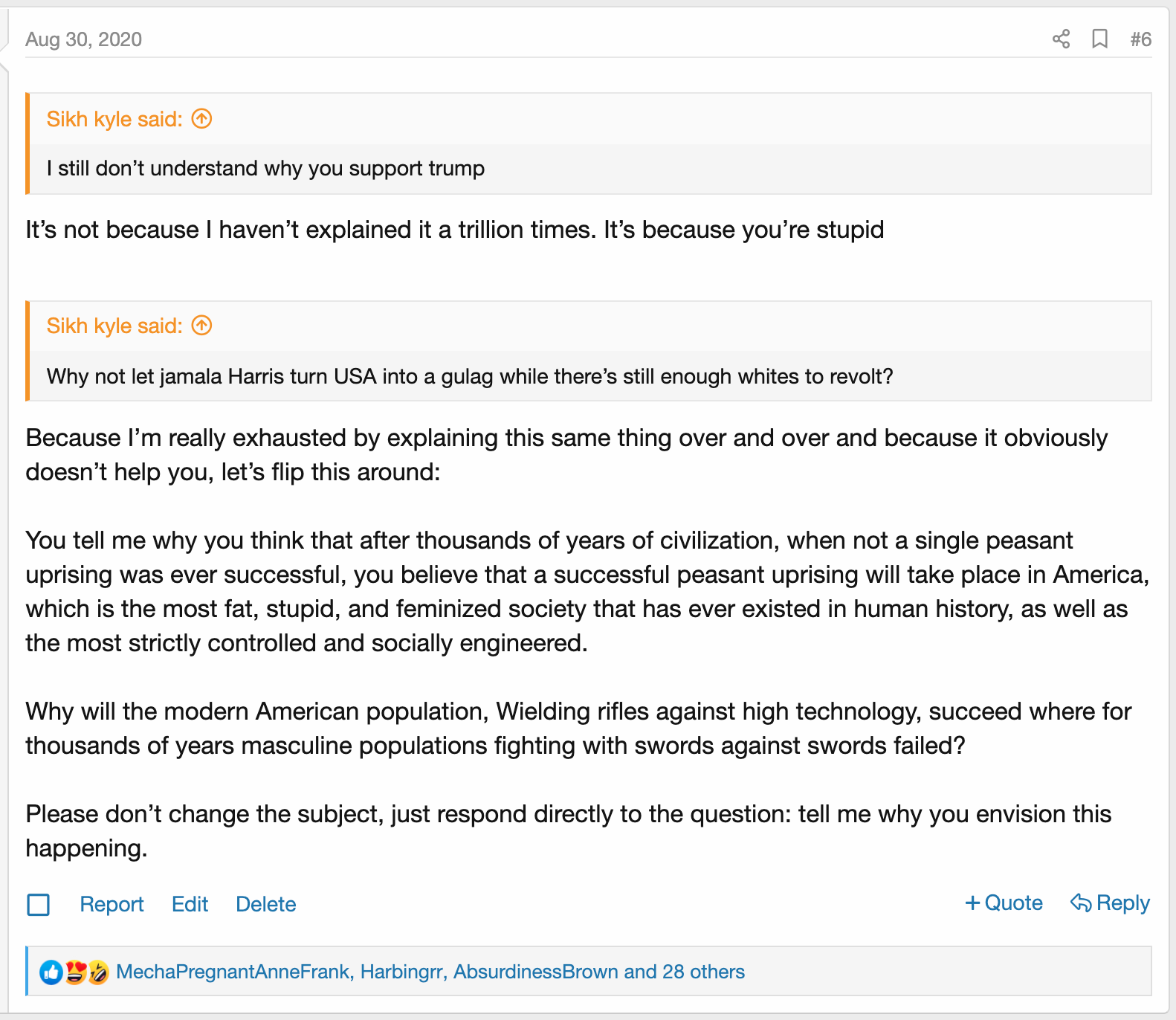Add post to multi-quote with +Quote
This screenshot has width=1176, height=1020.
click(1004, 903)
